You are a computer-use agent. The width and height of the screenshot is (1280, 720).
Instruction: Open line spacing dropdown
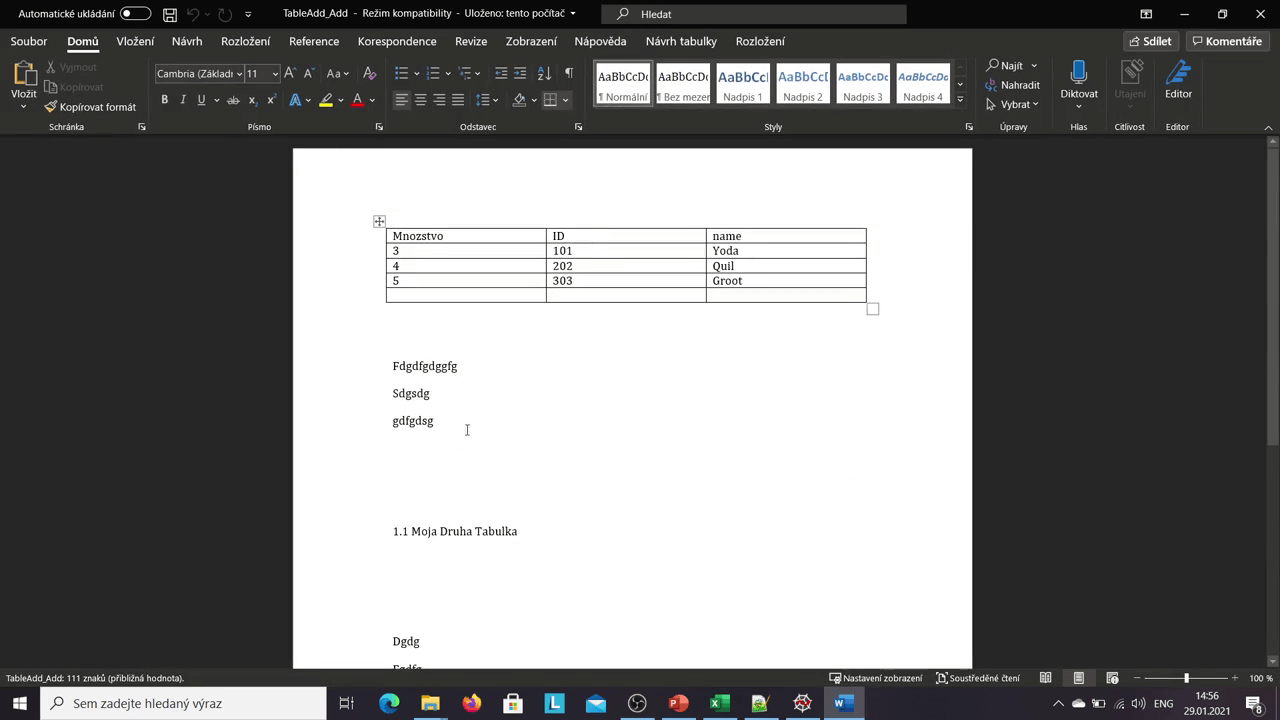coord(487,100)
